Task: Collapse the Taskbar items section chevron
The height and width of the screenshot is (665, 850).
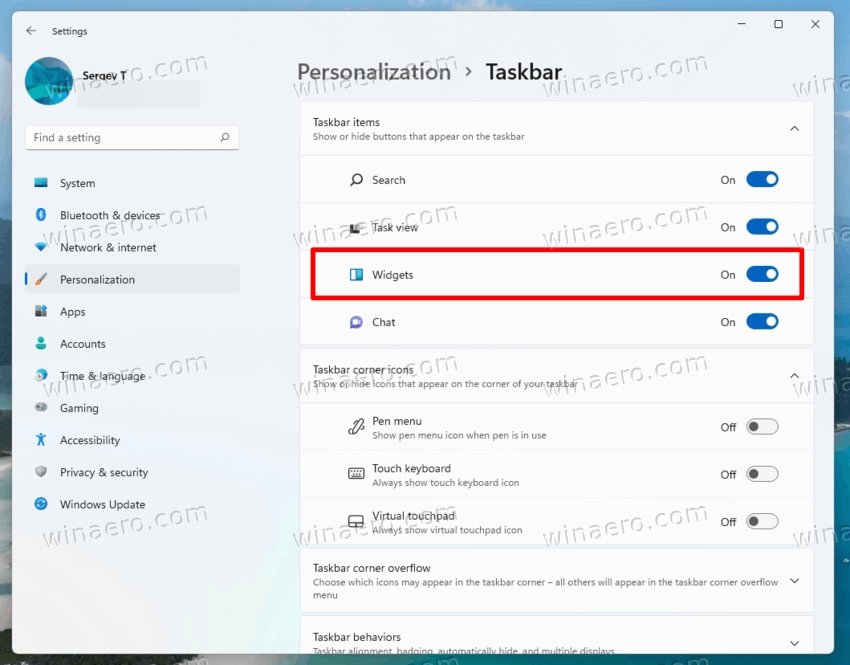Action: pos(794,128)
